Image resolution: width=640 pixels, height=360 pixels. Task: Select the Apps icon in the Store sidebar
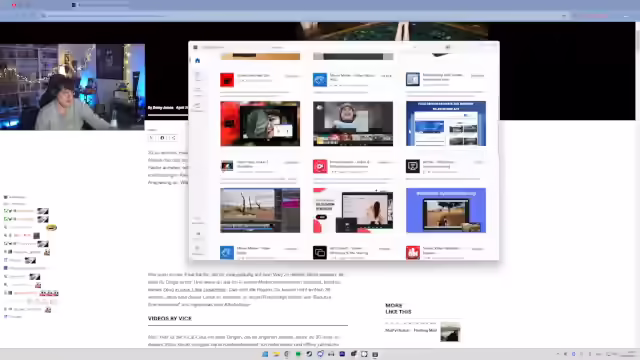tap(198, 76)
